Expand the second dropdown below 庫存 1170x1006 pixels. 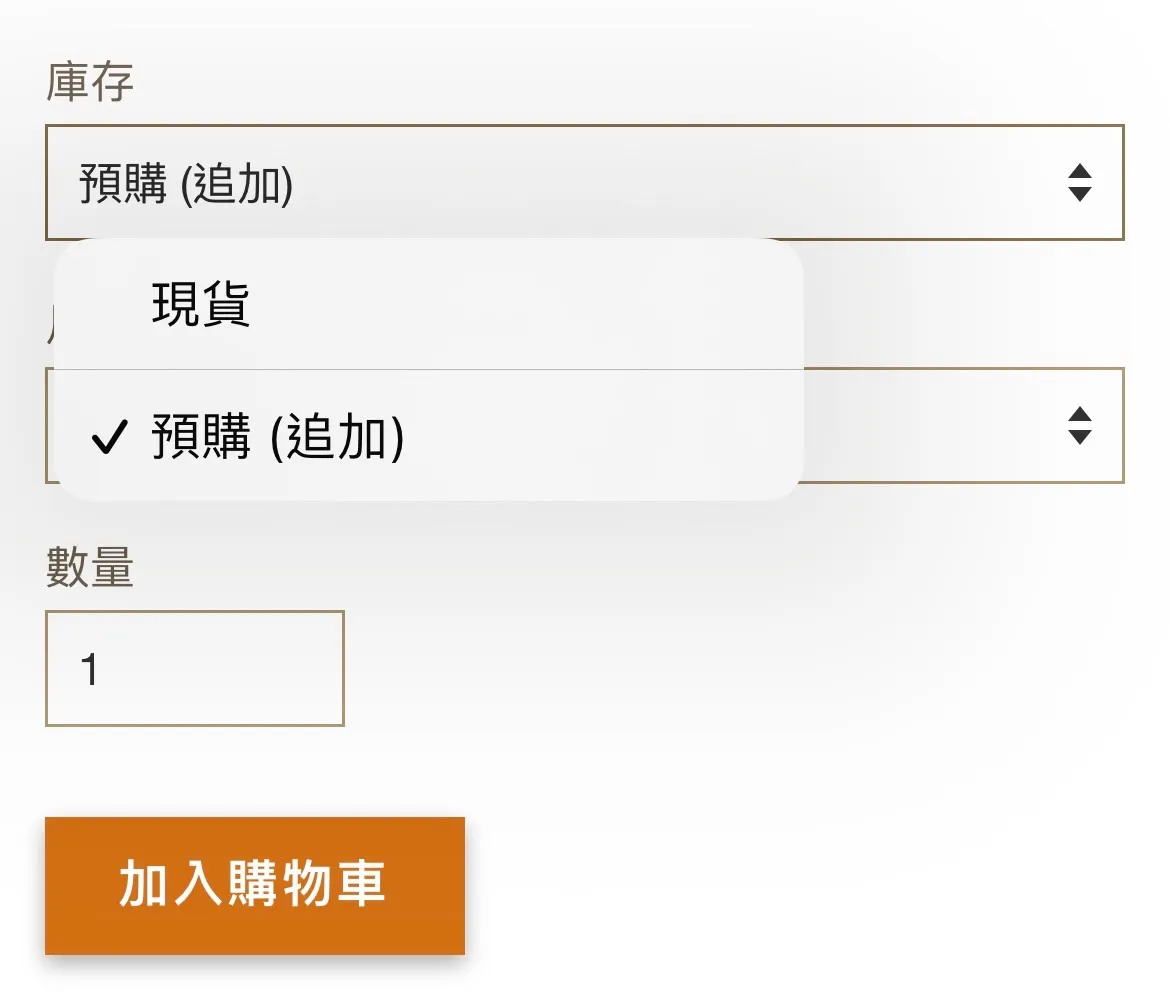pos(960,426)
